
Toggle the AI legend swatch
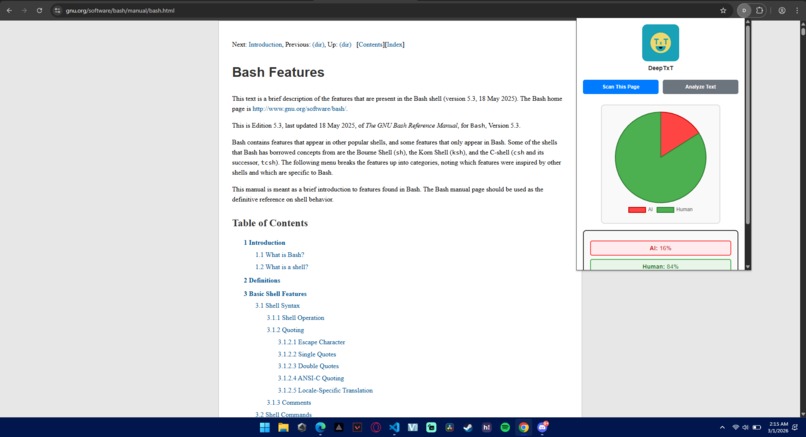[x=637, y=210]
